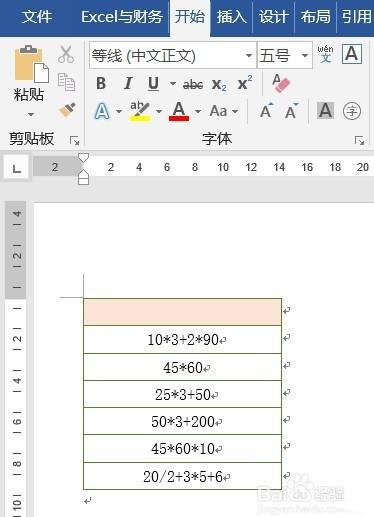Toggle Italic formatting
Screen dimensions: 374x517
[x=128, y=83]
